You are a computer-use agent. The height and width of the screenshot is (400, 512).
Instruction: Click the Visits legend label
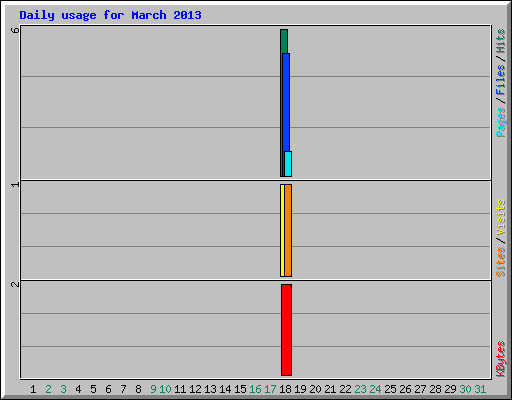coord(500,217)
